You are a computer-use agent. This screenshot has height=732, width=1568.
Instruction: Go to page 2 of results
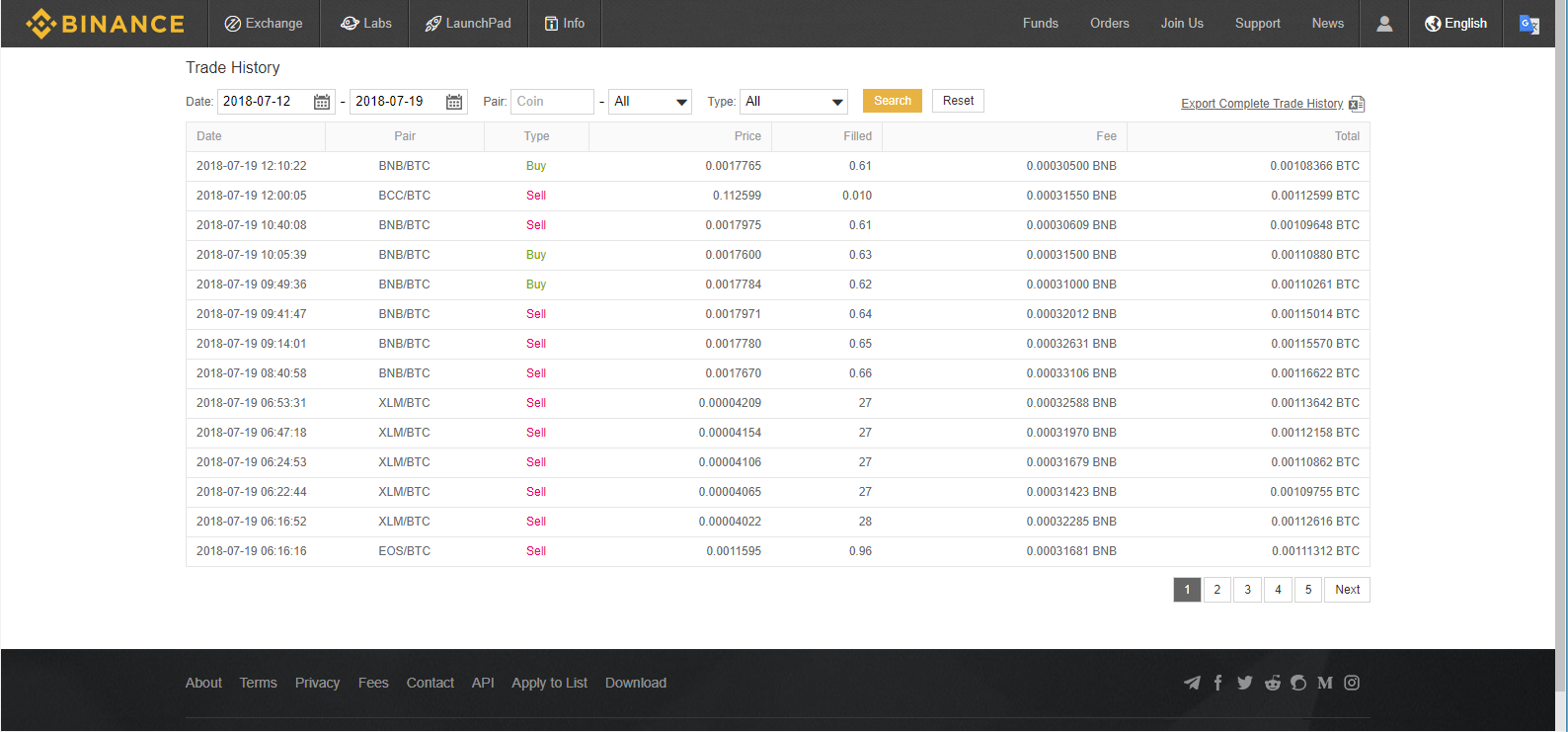click(1217, 590)
